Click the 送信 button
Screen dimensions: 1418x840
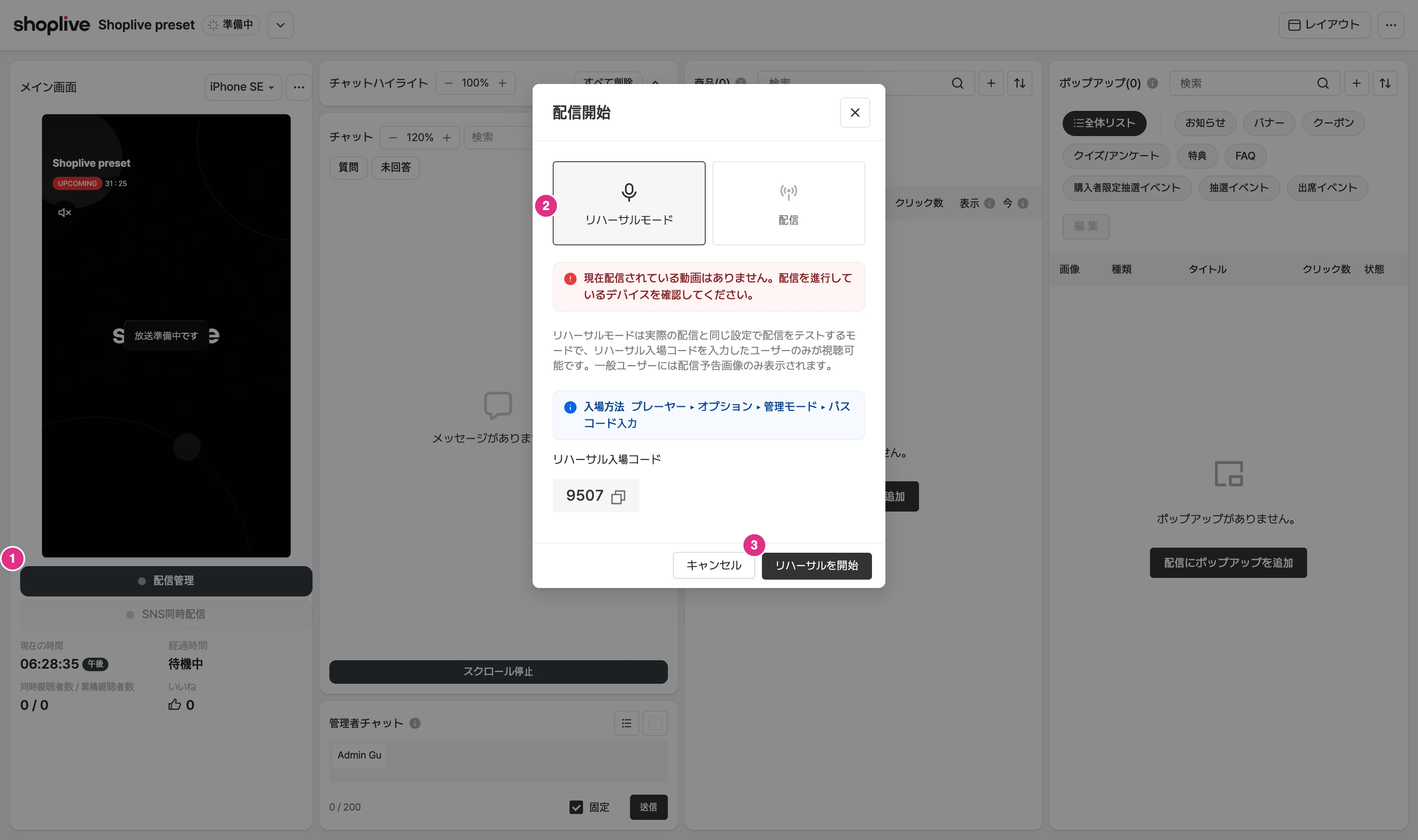(648, 806)
